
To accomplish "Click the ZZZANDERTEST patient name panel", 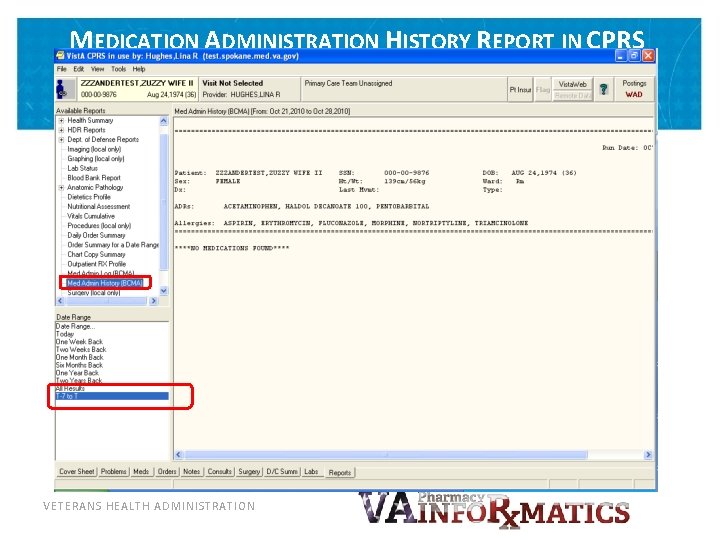I will (x=137, y=89).
